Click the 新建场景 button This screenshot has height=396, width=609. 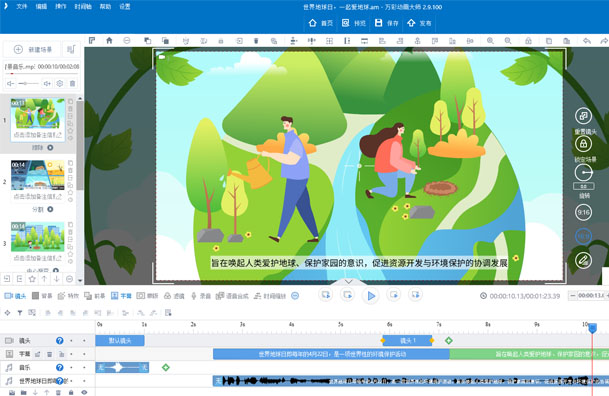[32, 49]
